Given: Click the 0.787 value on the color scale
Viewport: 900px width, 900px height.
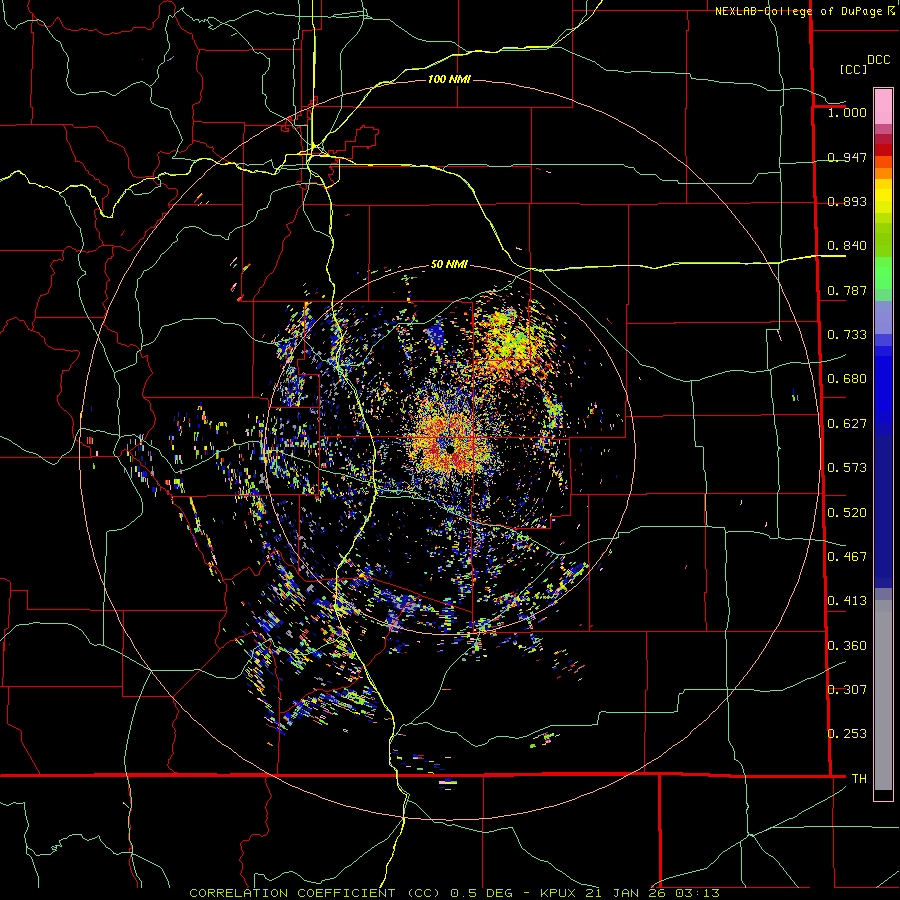Looking at the screenshot, I should tap(847, 290).
